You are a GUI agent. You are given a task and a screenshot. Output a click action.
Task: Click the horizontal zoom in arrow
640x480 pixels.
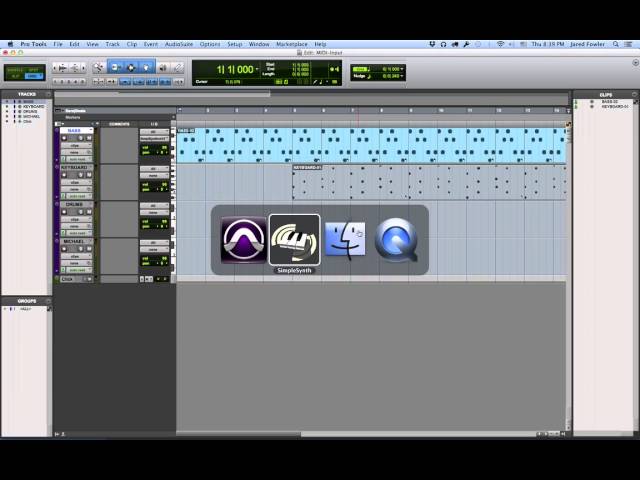(x=83, y=68)
